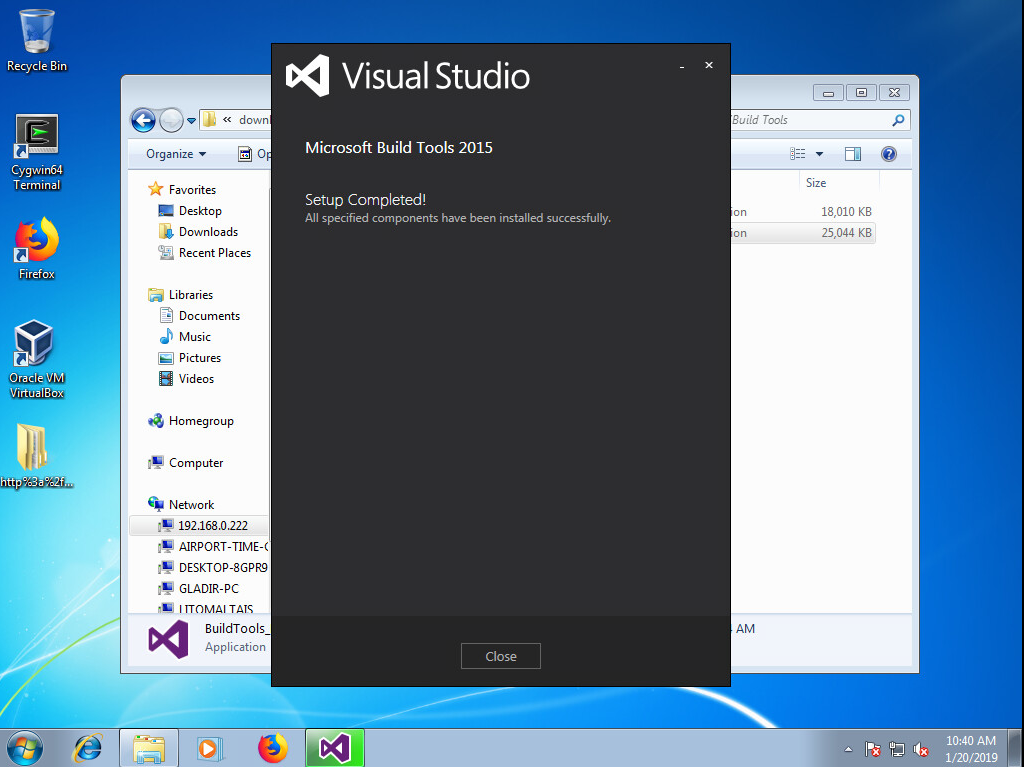1024x767 pixels.
Task: Toggle the preview pane button in Explorer
Action: click(853, 154)
